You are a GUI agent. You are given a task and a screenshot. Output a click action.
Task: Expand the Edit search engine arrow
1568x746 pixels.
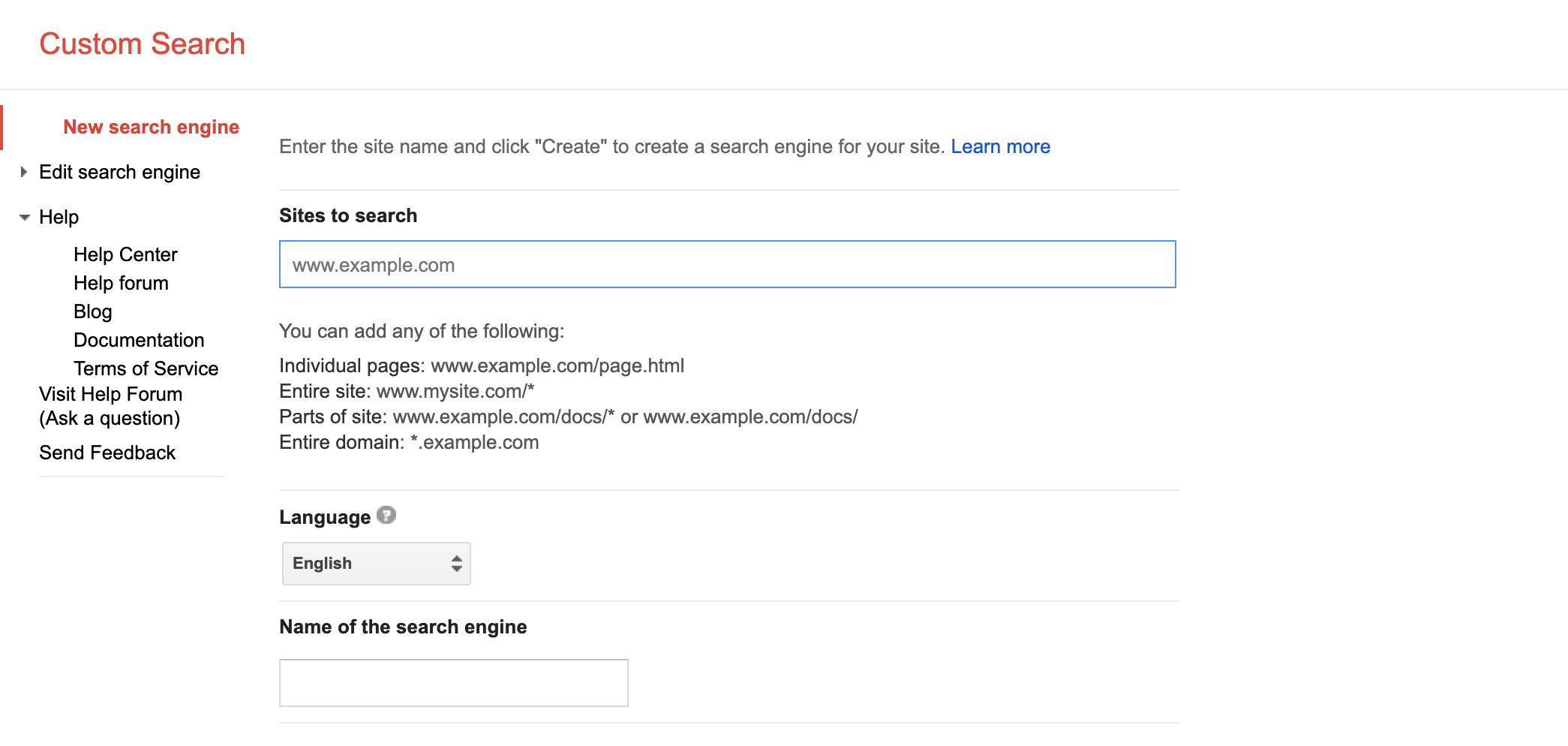click(24, 172)
